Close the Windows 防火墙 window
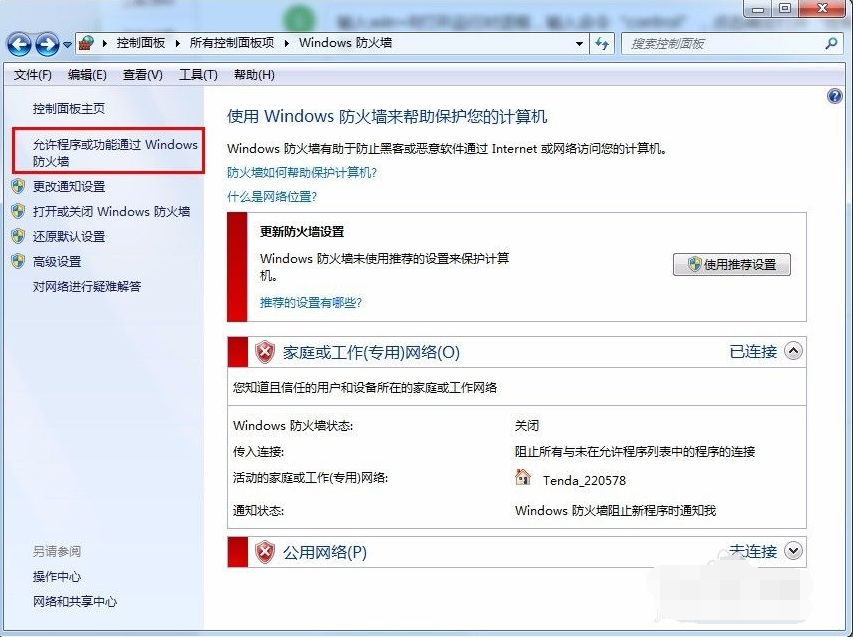853x637 pixels. click(824, 8)
